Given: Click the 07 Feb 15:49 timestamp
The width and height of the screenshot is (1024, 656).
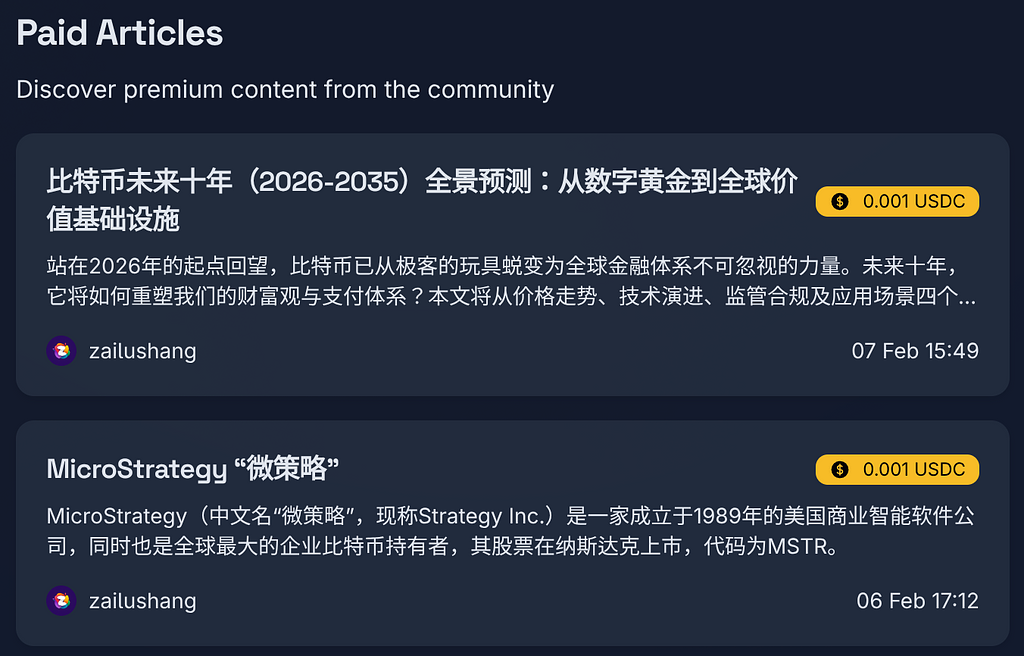Looking at the screenshot, I should click(915, 351).
